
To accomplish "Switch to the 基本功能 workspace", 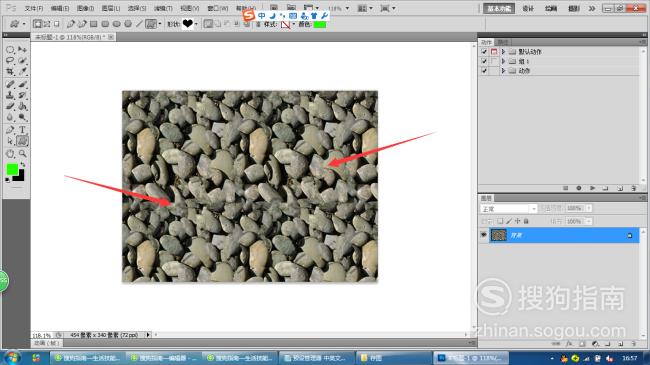I will pyautogui.click(x=499, y=8).
